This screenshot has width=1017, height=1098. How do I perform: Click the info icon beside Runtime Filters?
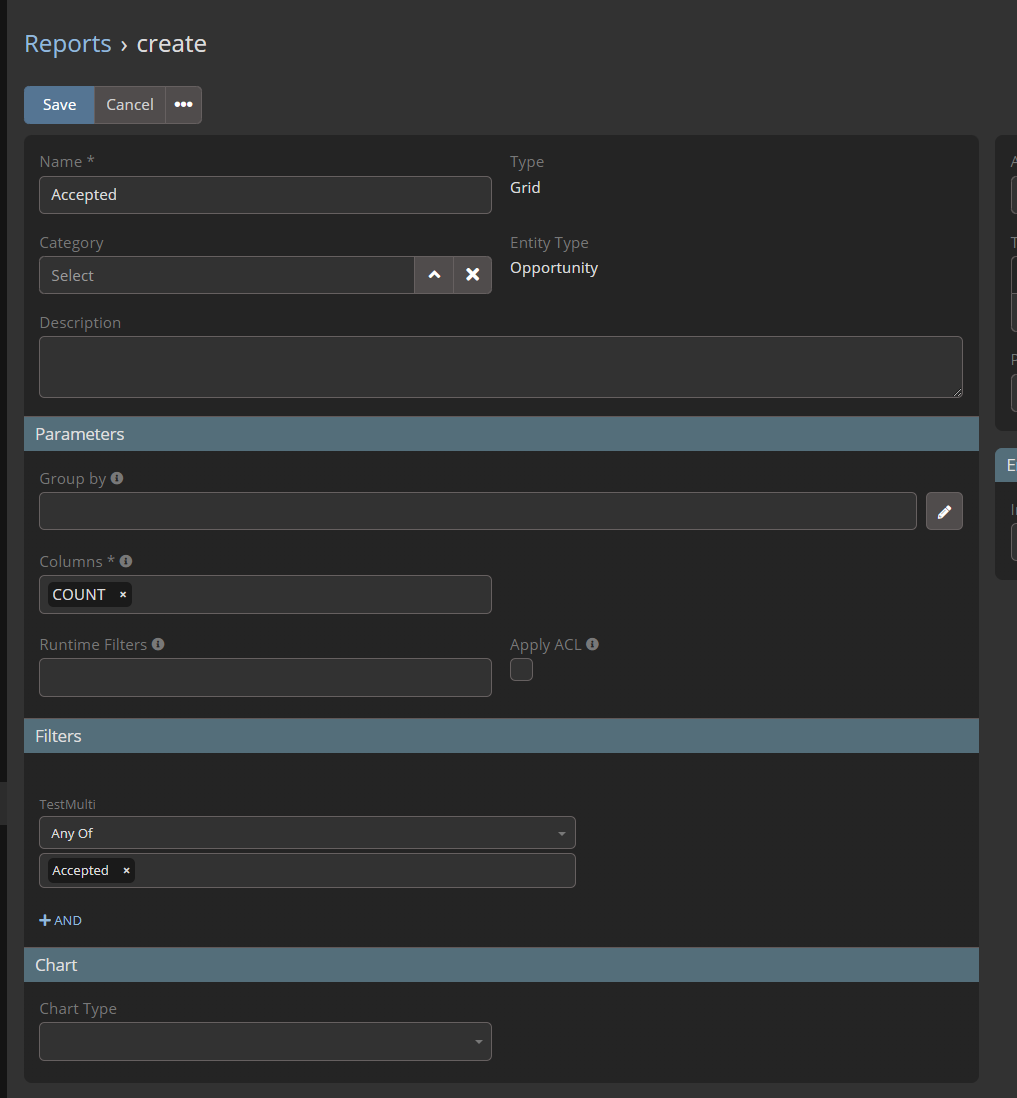click(158, 645)
